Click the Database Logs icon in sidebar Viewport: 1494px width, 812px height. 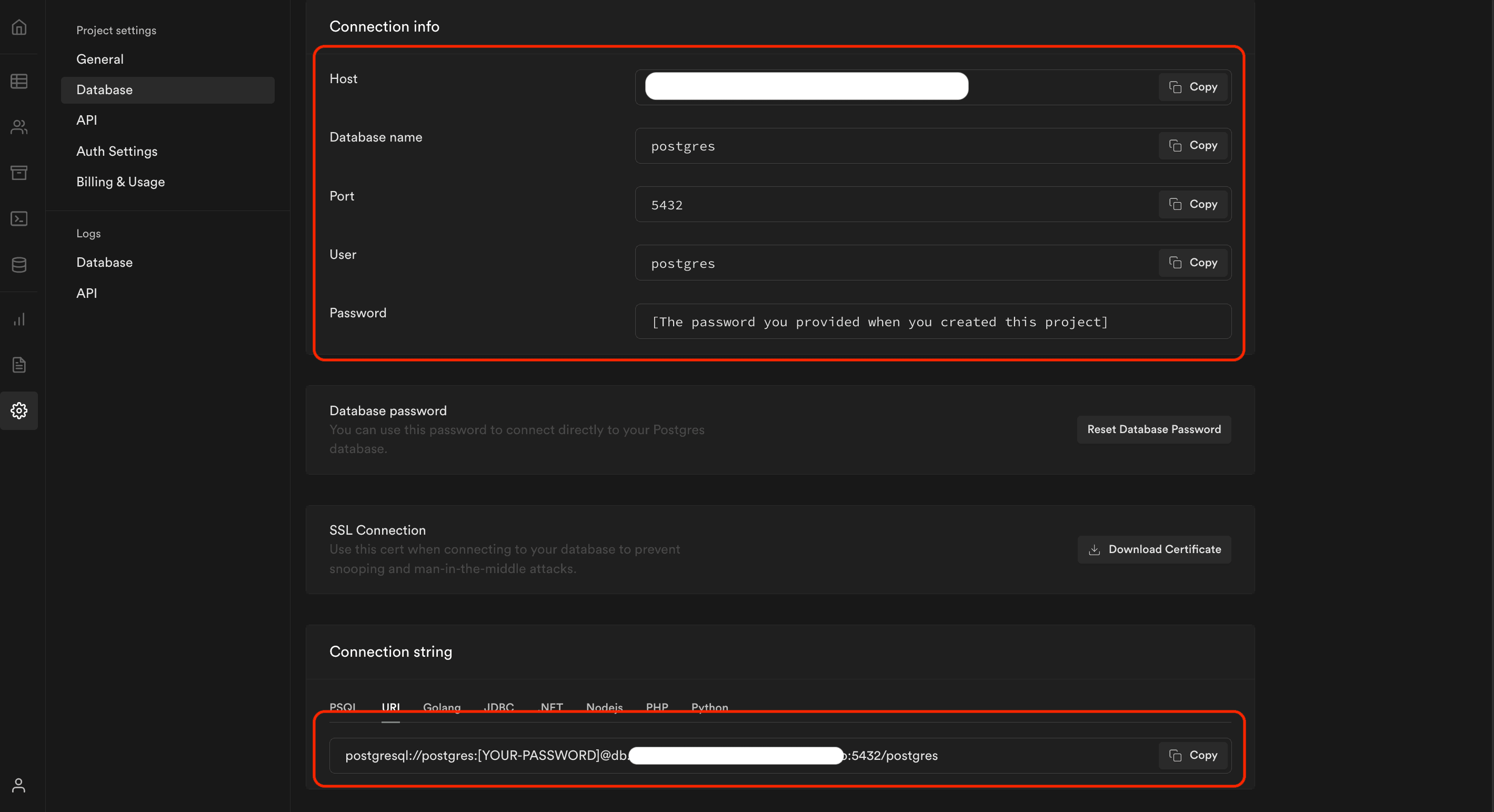pos(19,265)
